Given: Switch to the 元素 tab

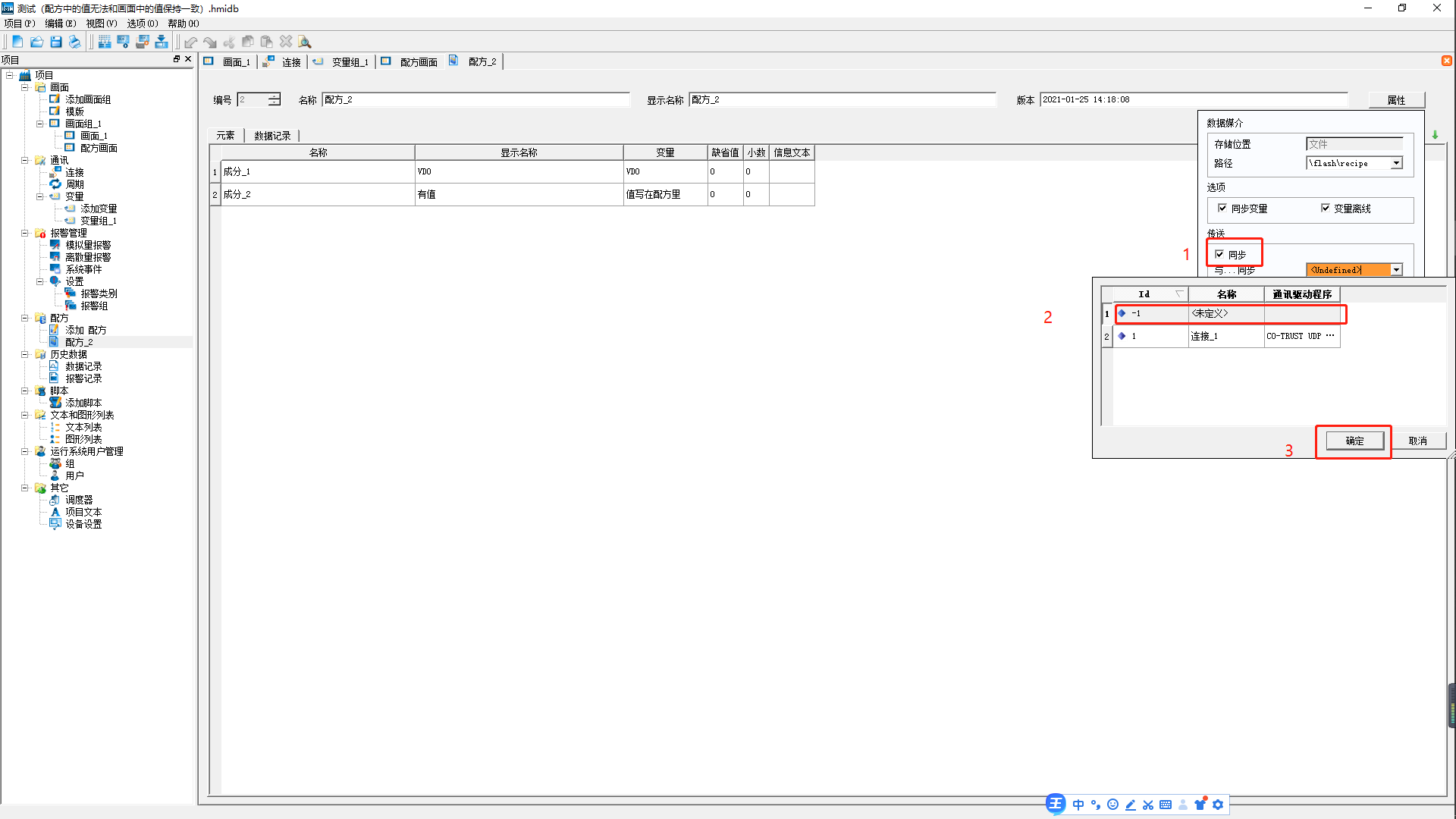Looking at the screenshot, I should click(225, 136).
